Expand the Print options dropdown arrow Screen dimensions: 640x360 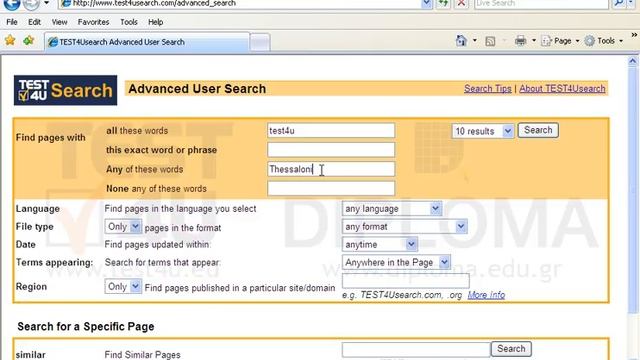533,41
